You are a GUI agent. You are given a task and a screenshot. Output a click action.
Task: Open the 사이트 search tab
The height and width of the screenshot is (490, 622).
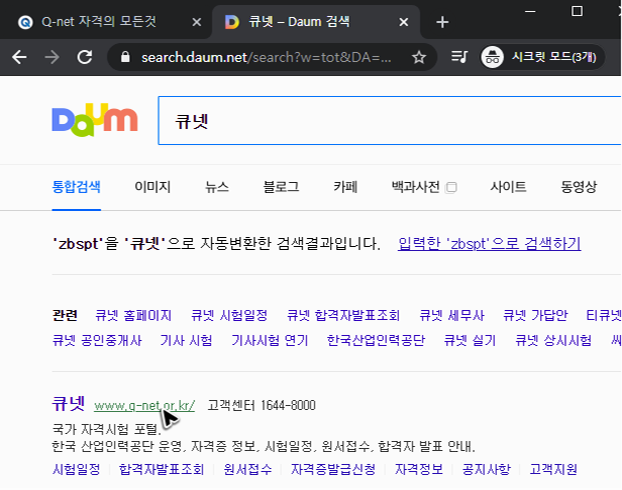(508, 186)
